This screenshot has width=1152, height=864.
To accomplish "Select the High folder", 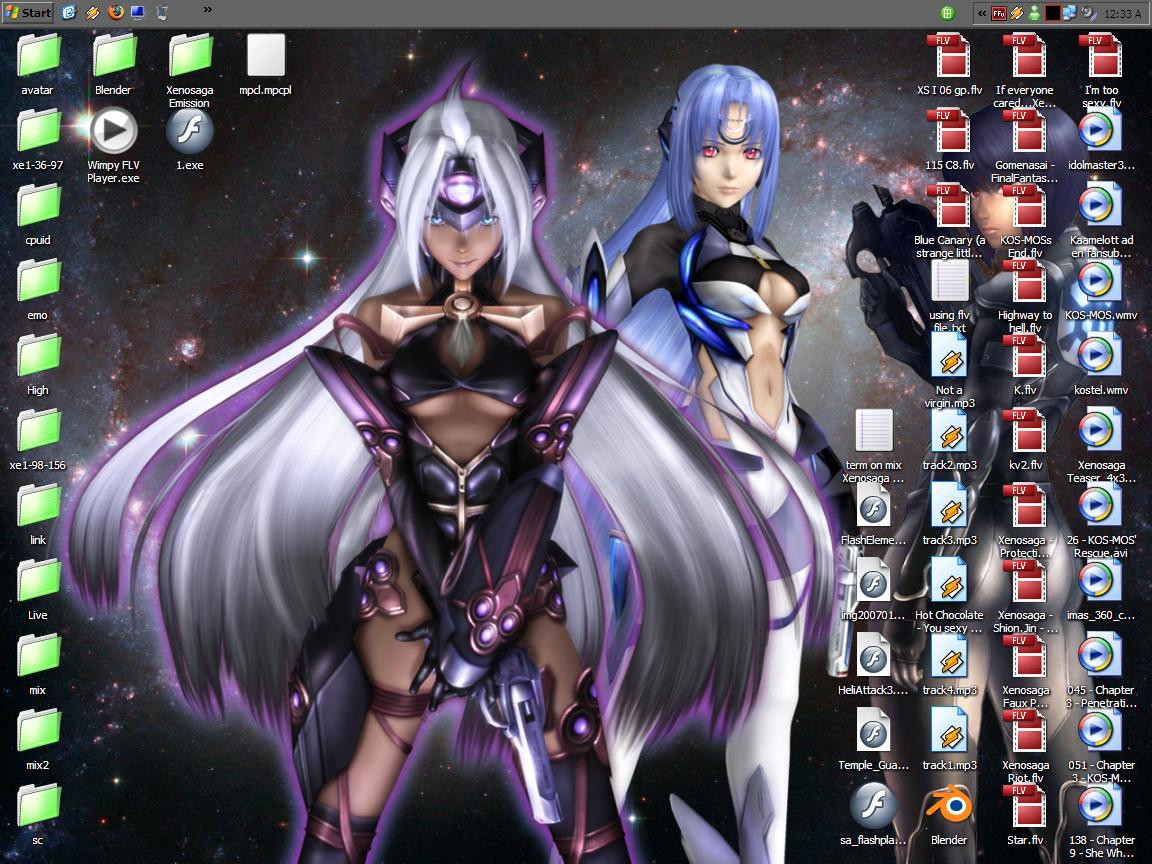I will pyautogui.click(x=37, y=365).
